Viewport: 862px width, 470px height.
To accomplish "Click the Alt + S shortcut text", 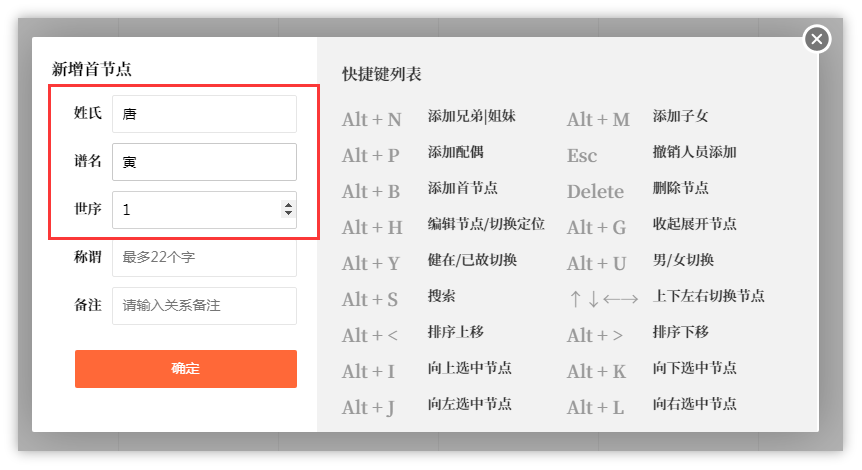I will click(x=369, y=299).
